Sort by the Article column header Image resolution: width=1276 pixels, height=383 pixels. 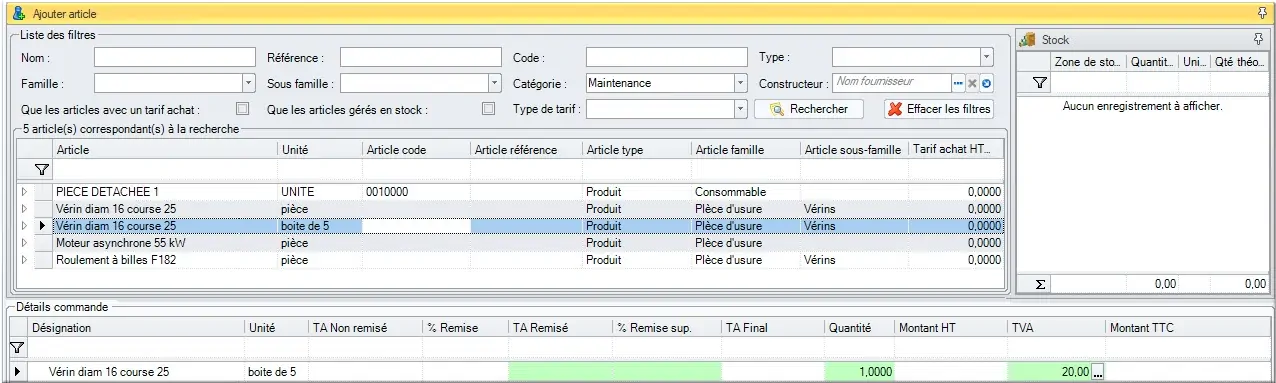pos(165,150)
